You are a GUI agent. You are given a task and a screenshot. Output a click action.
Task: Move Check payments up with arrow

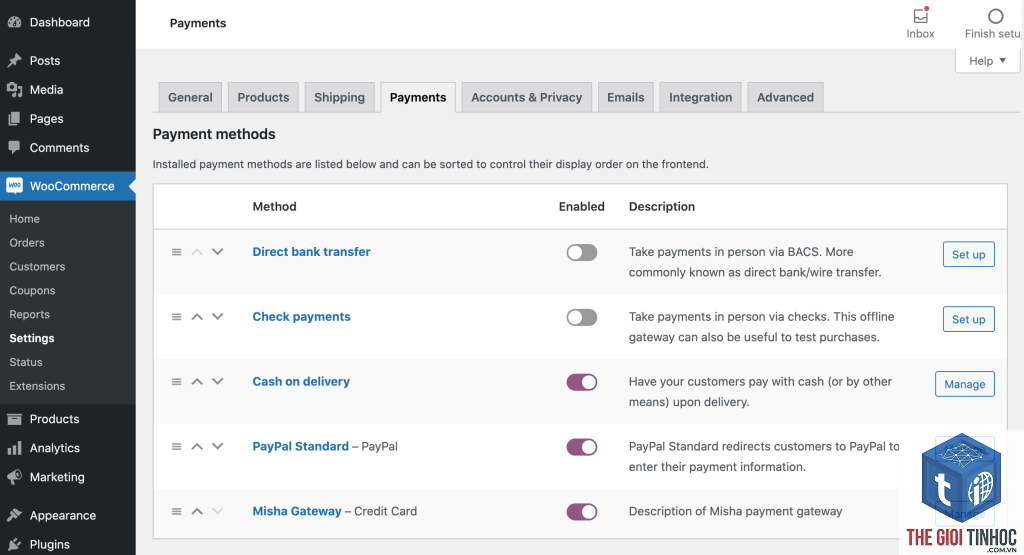coord(197,317)
